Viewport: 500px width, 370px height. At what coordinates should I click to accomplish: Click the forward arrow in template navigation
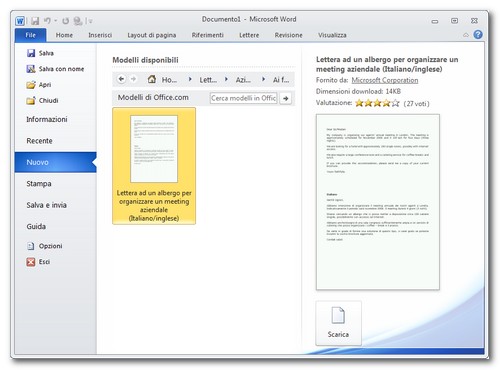pyautogui.click(x=133, y=79)
